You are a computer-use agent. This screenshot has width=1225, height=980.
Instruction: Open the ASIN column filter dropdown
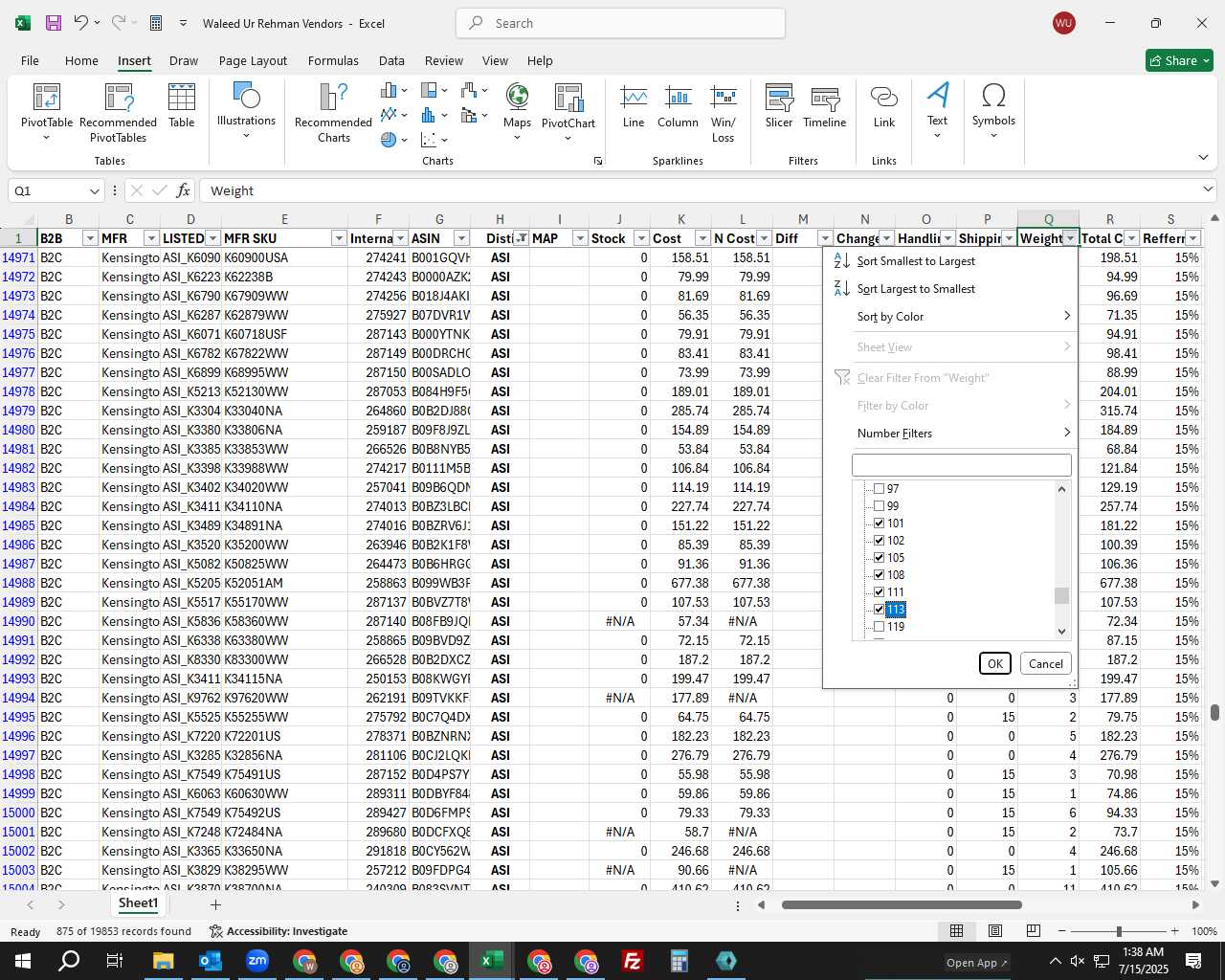coord(461,238)
